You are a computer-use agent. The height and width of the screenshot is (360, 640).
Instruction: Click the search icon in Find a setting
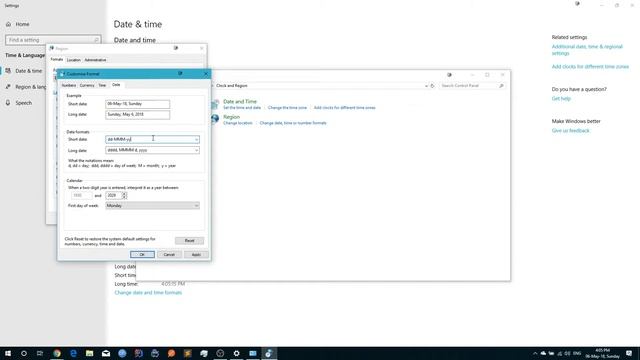coord(96,40)
